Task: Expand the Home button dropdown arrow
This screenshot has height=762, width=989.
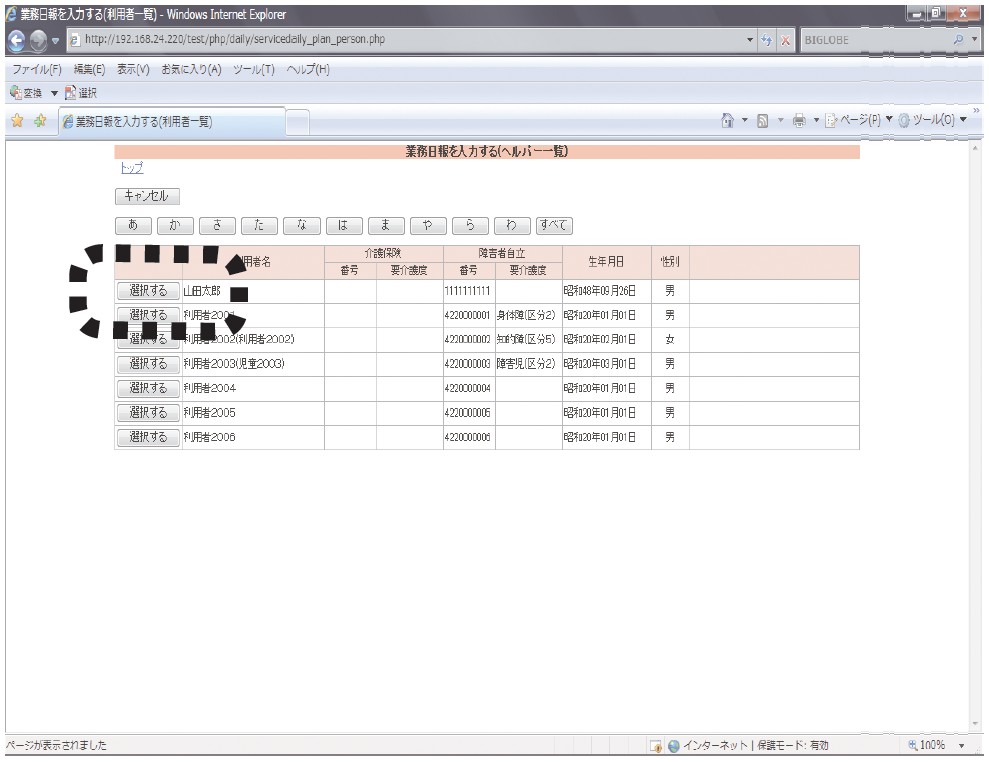Action: click(744, 120)
